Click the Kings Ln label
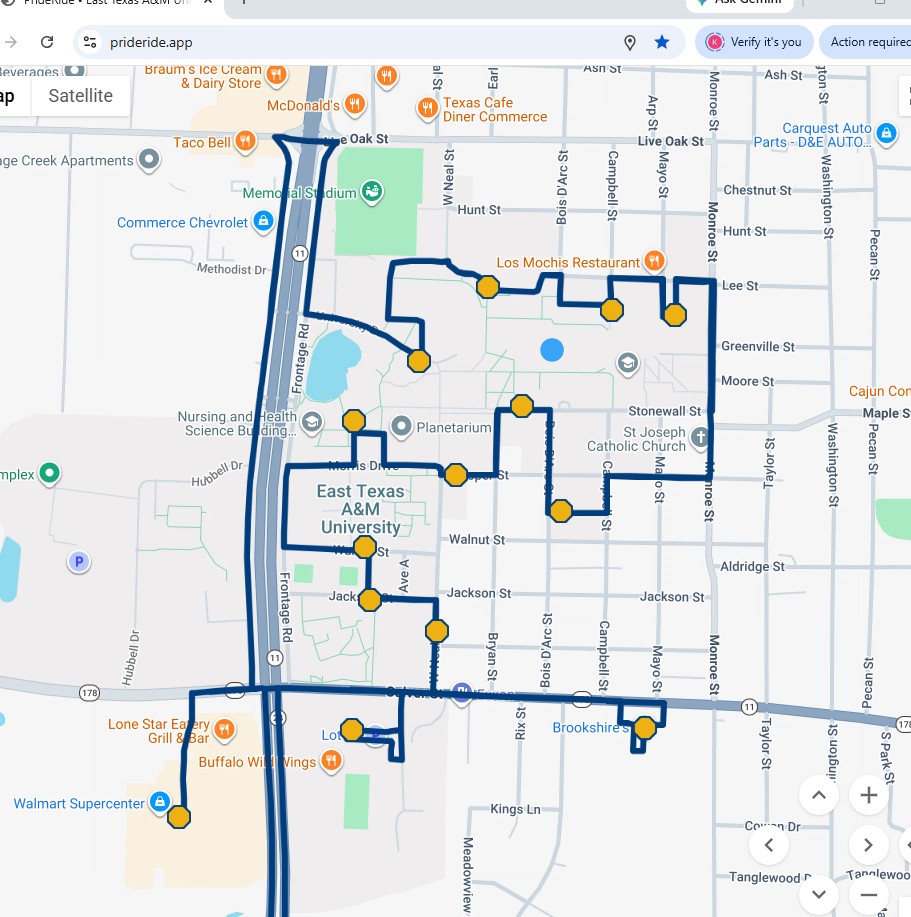Viewport: 911px width, 917px height. 515,809
